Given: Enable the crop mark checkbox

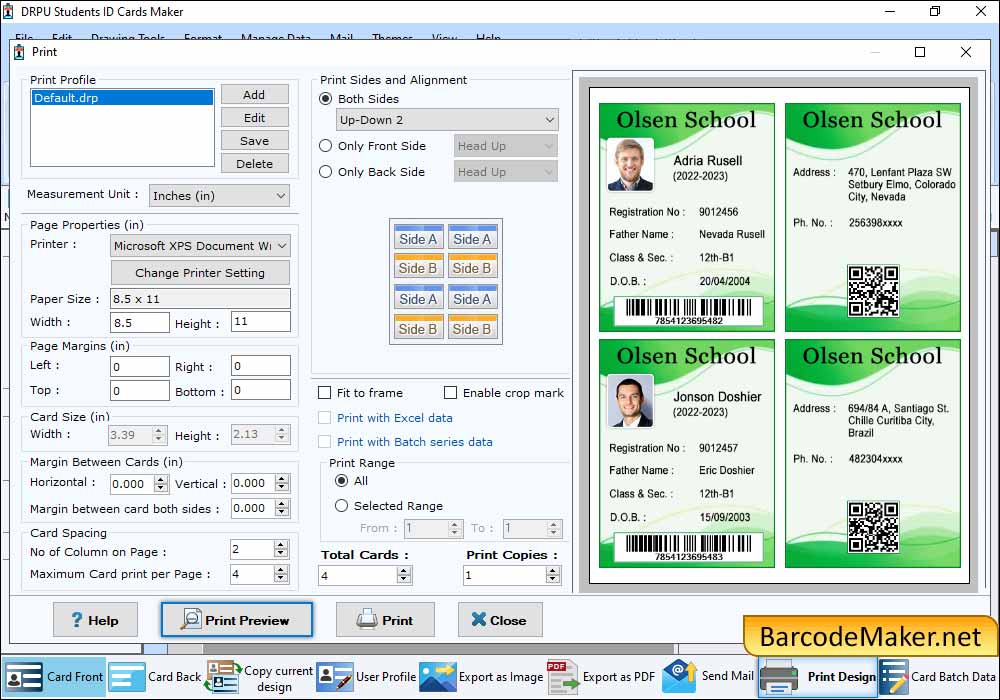Looking at the screenshot, I should coord(450,393).
